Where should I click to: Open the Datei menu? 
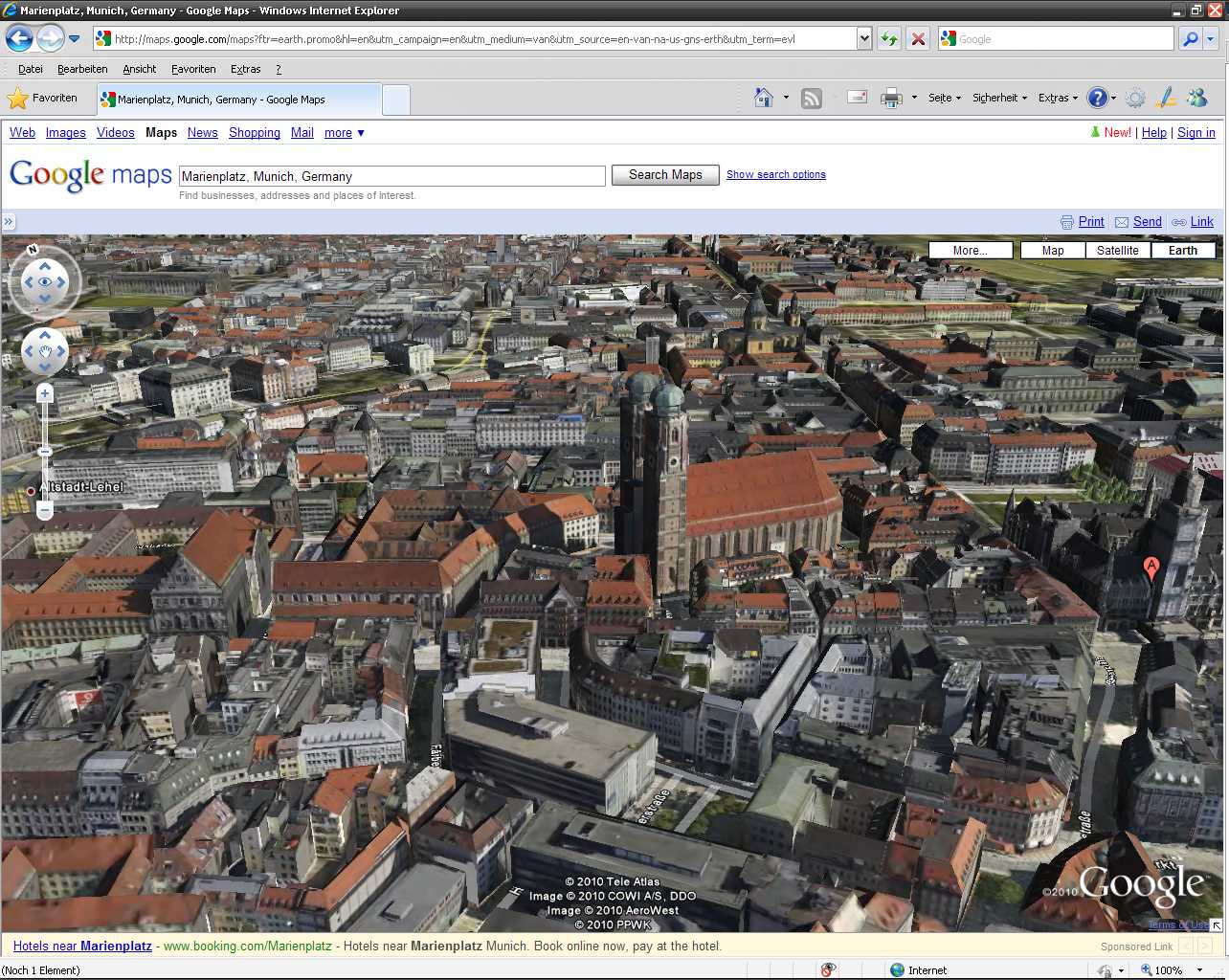click(x=31, y=69)
